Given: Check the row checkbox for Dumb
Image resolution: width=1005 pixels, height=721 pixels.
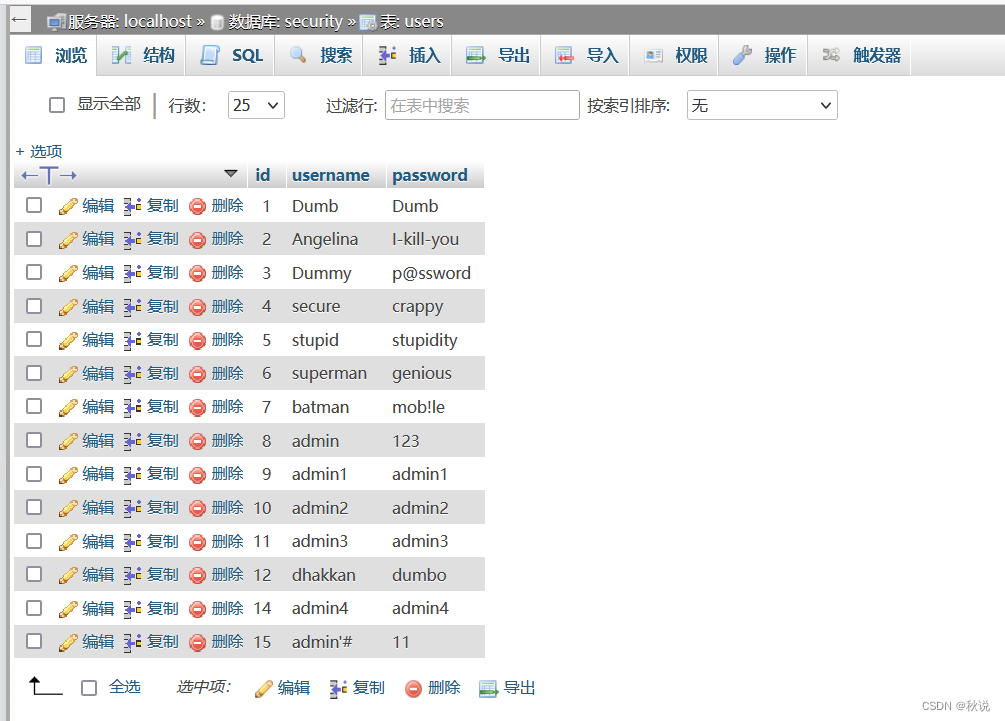Looking at the screenshot, I should point(34,205).
